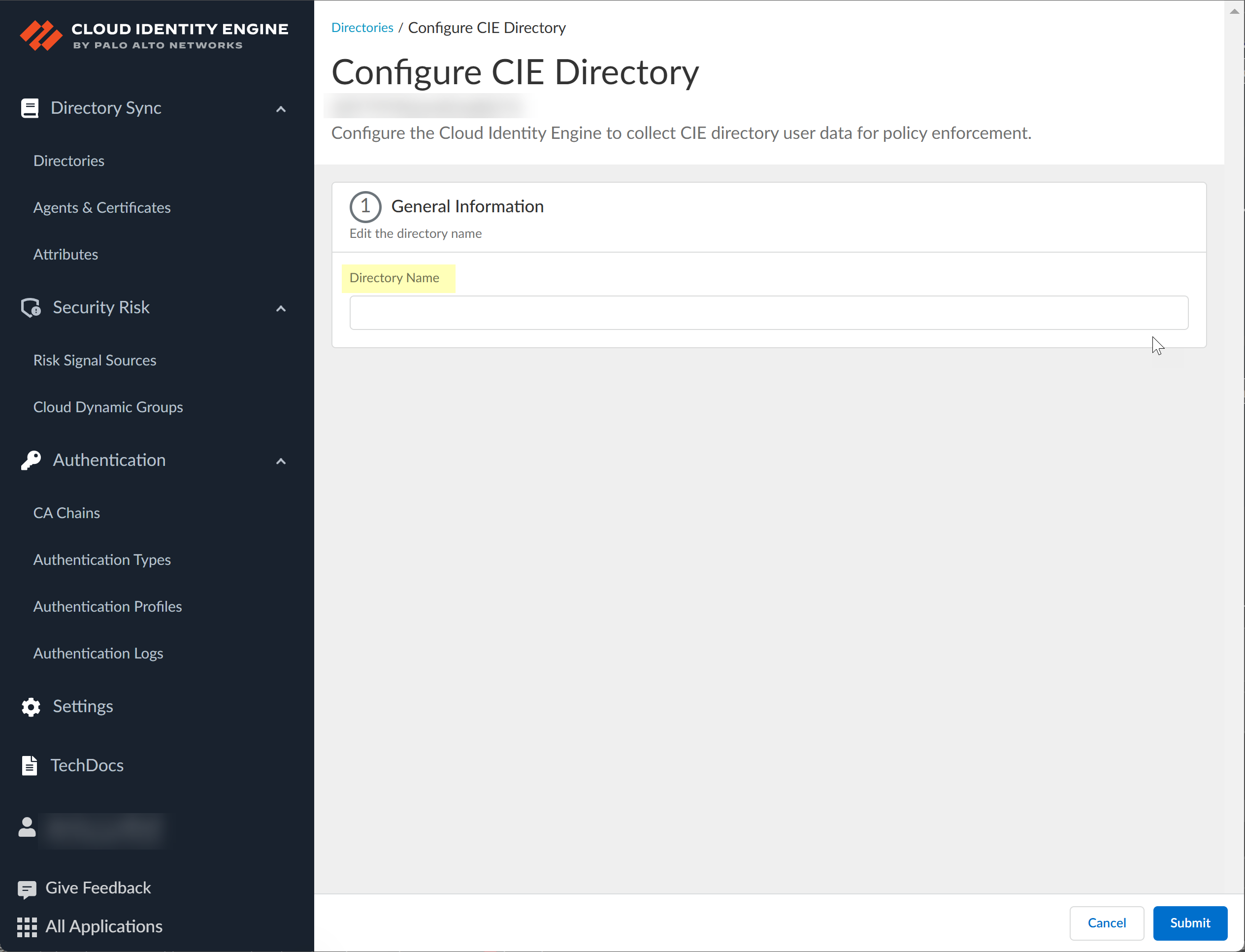Click the Authentication key icon
The height and width of the screenshot is (952, 1245).
31,460
